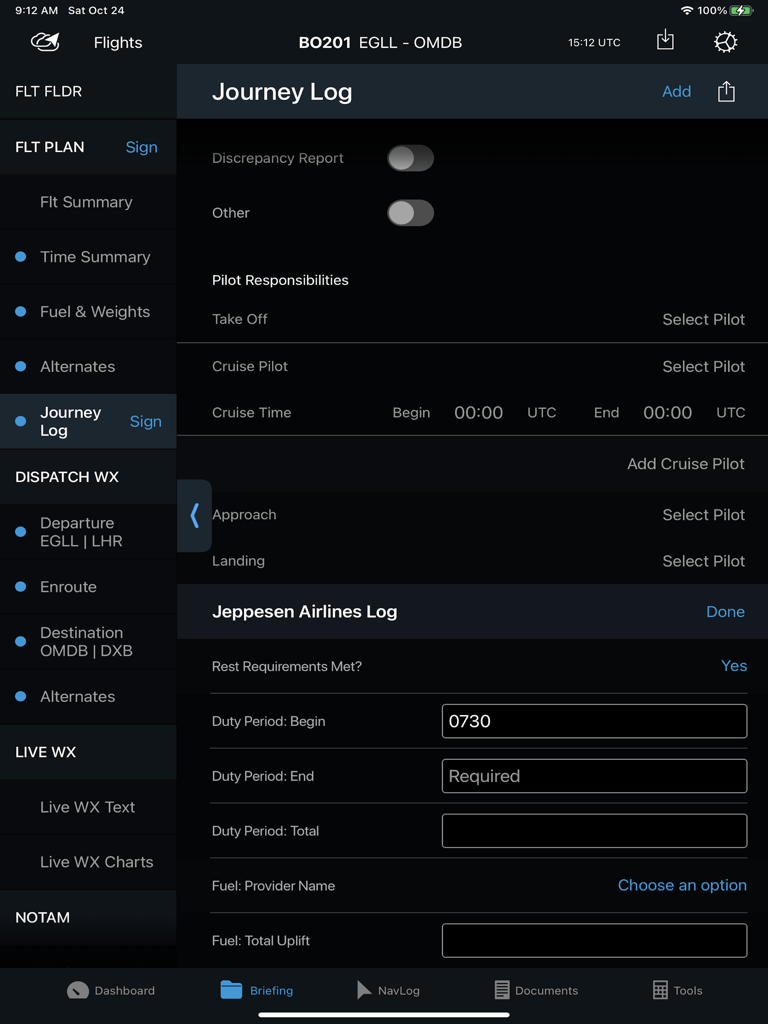Open Alternates under DISPATCH WX
Screen dimensions: 768x1024
point(88,696)
